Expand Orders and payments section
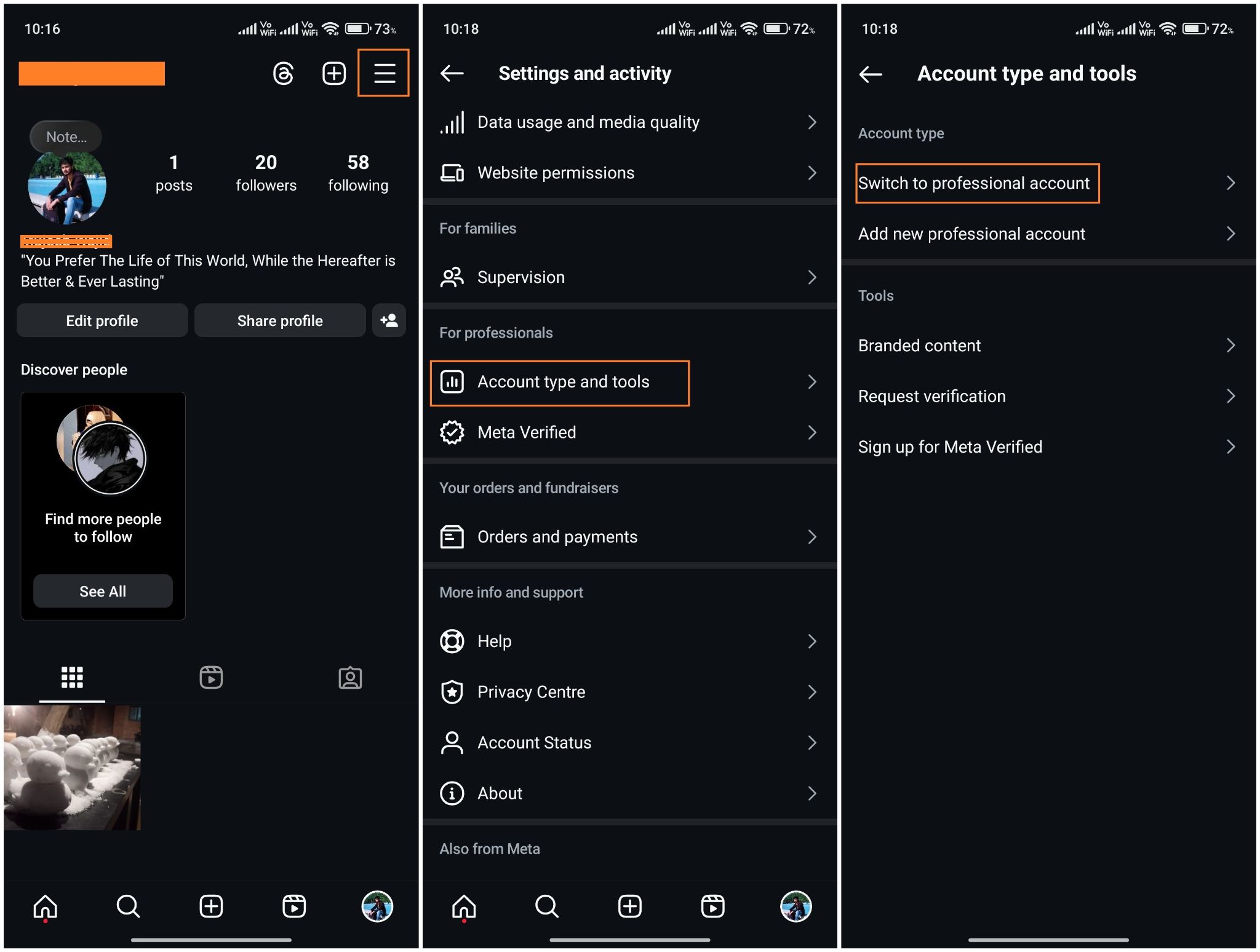The image size is (1260, 952). point(630,537)
